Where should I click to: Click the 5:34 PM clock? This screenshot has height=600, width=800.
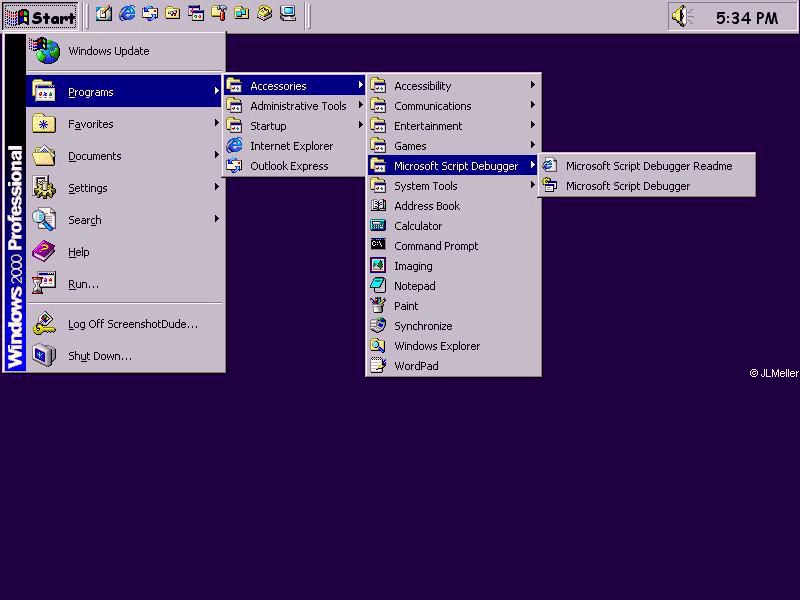pyautogui.click(x=747, y=18)
